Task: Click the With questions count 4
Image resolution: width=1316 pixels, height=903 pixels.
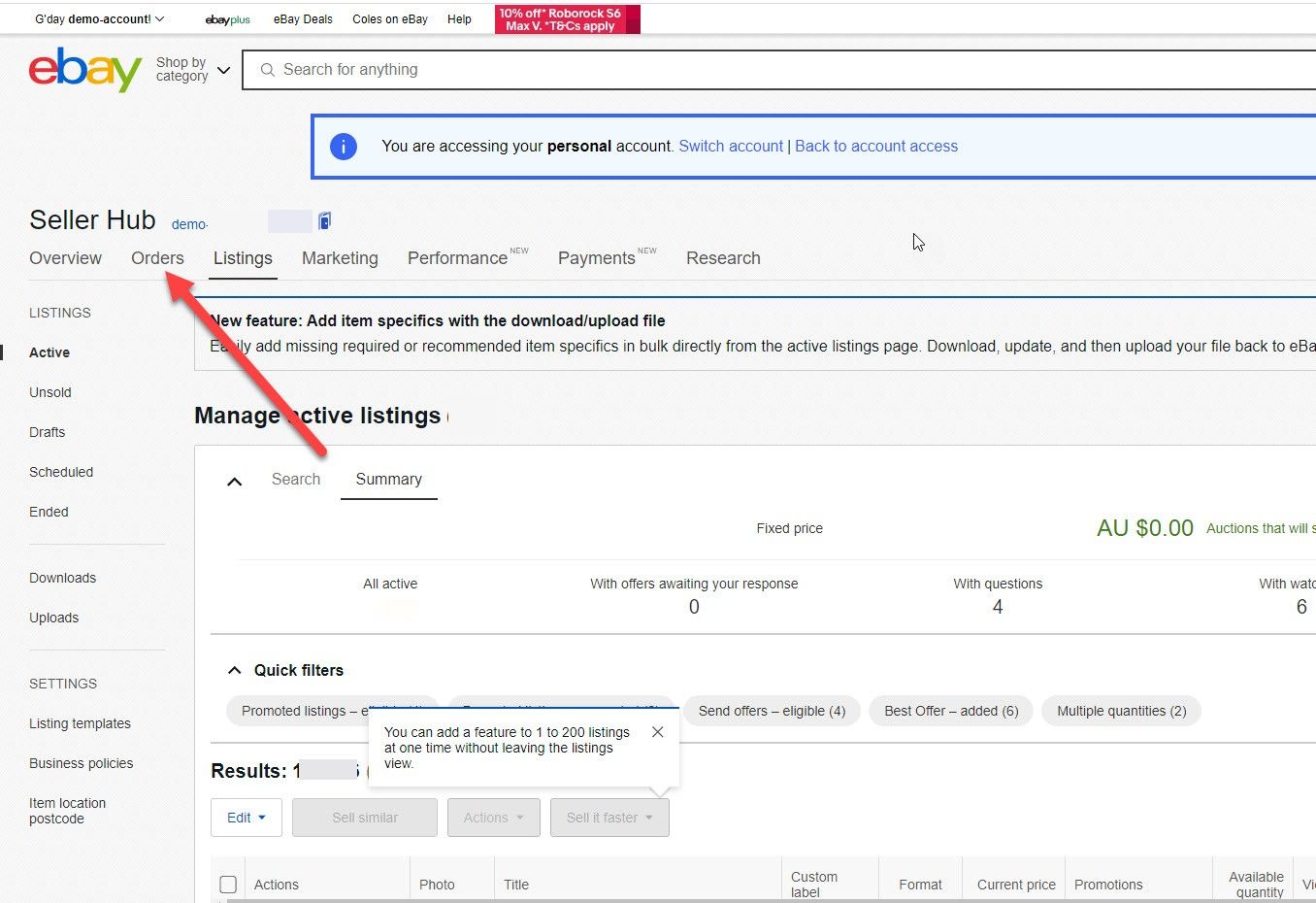Action: click(998, 607)
